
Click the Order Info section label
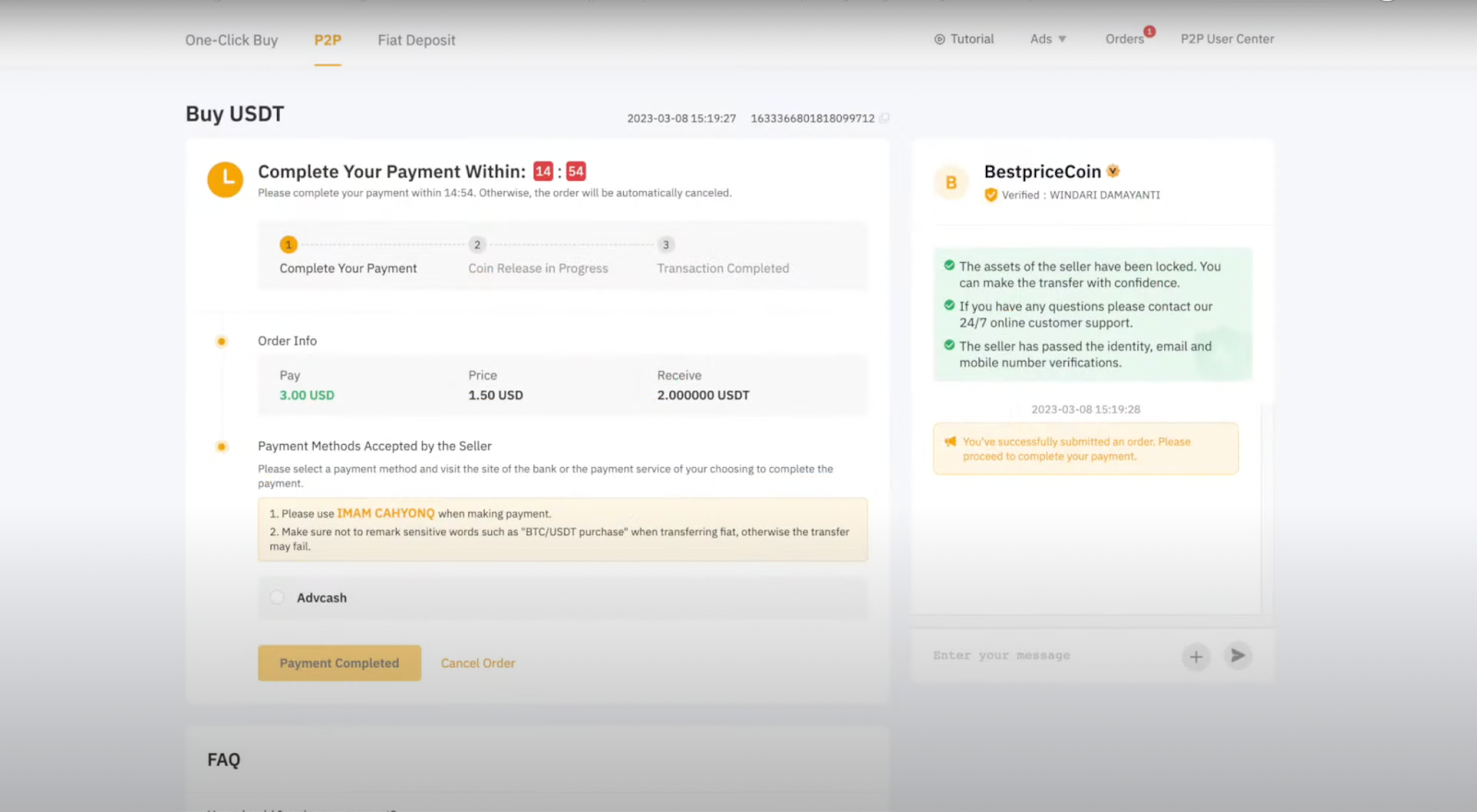(x=287, y=340)
